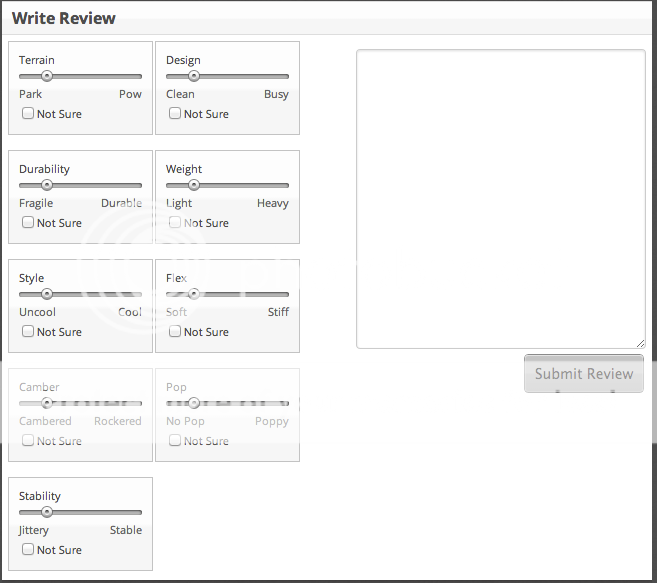This screenshot has width=657, height=583.
Task: Click the Design slider handle
Action: (x=194, y=76)
